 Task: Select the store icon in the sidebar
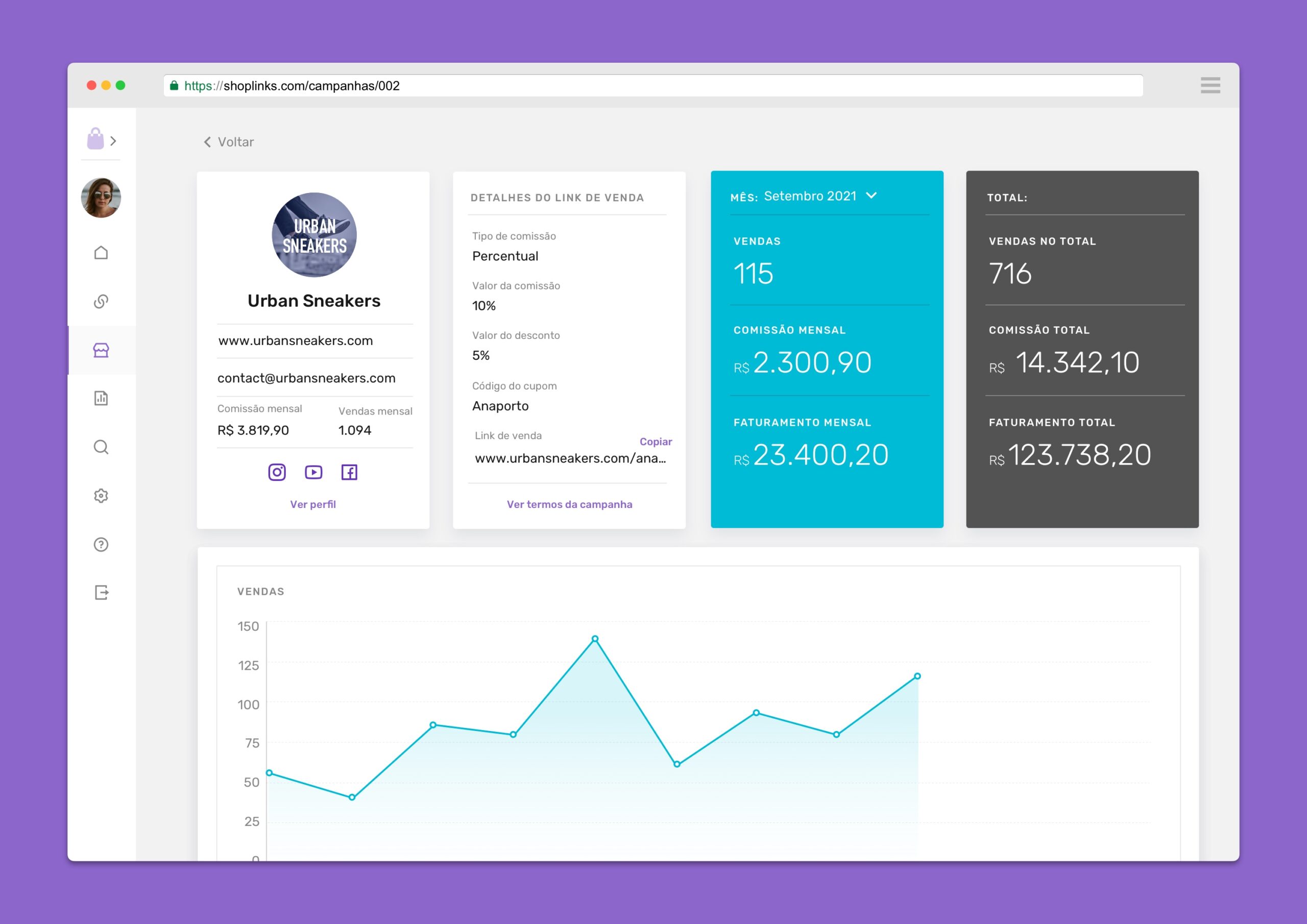pyautogui.click(x=101, y=350)
